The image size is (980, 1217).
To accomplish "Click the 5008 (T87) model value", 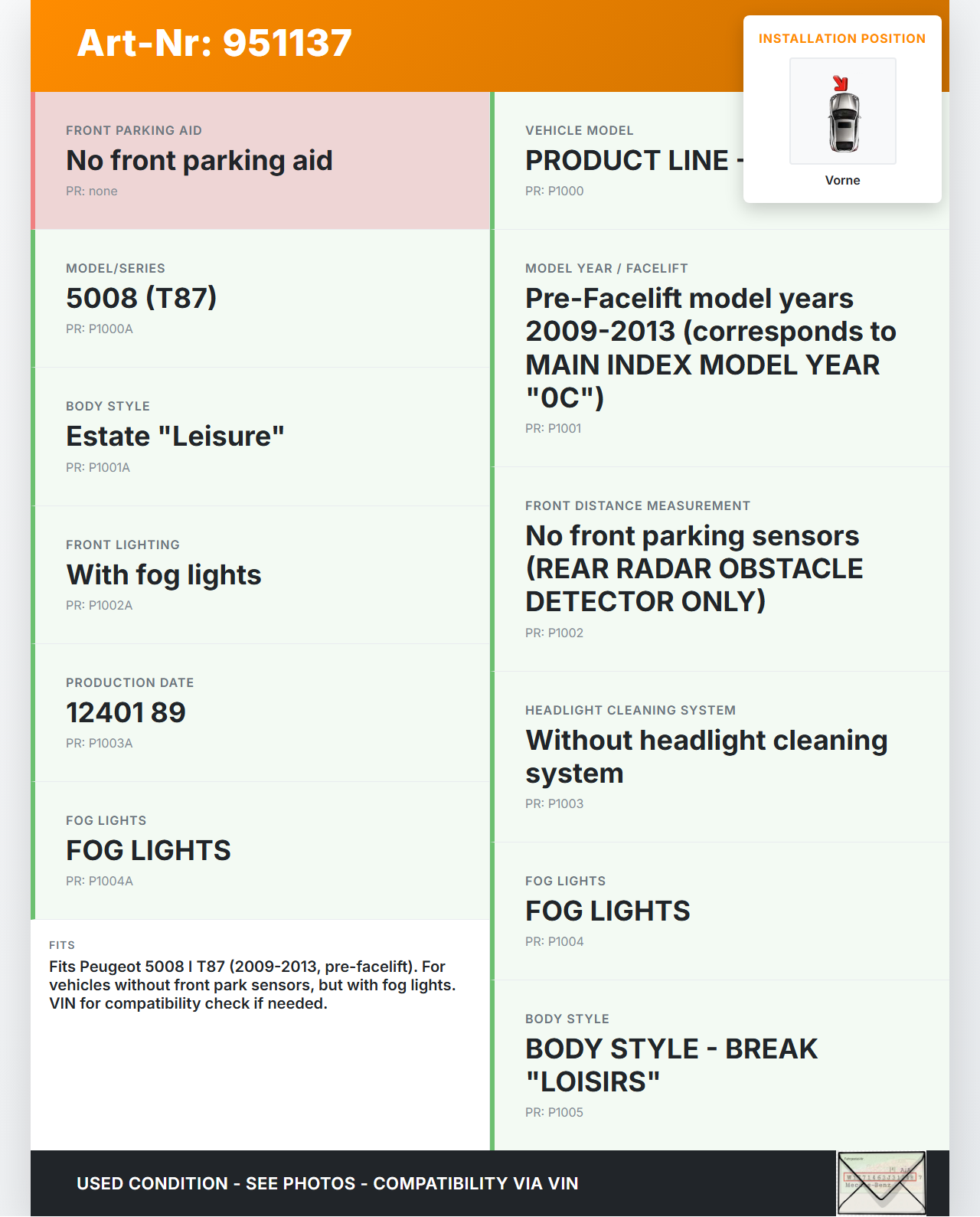I will tap(142, 298).
